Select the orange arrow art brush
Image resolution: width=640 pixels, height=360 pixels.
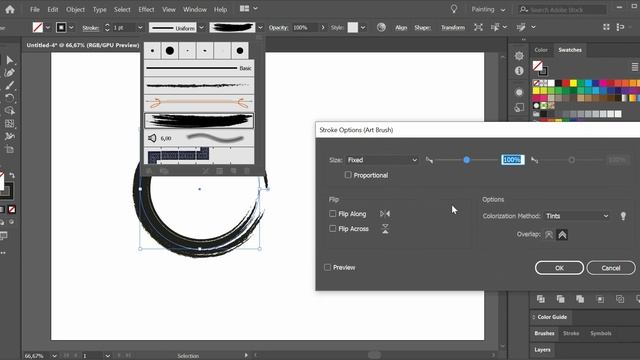(x=199, y=103)
